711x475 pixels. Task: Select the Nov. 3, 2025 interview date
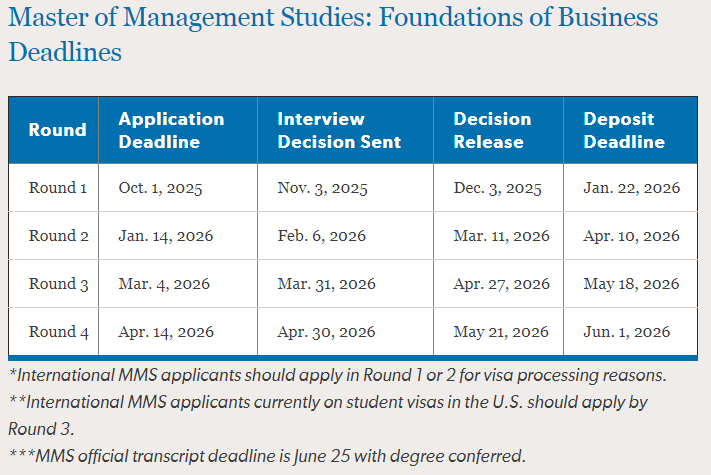pos(322,188)
